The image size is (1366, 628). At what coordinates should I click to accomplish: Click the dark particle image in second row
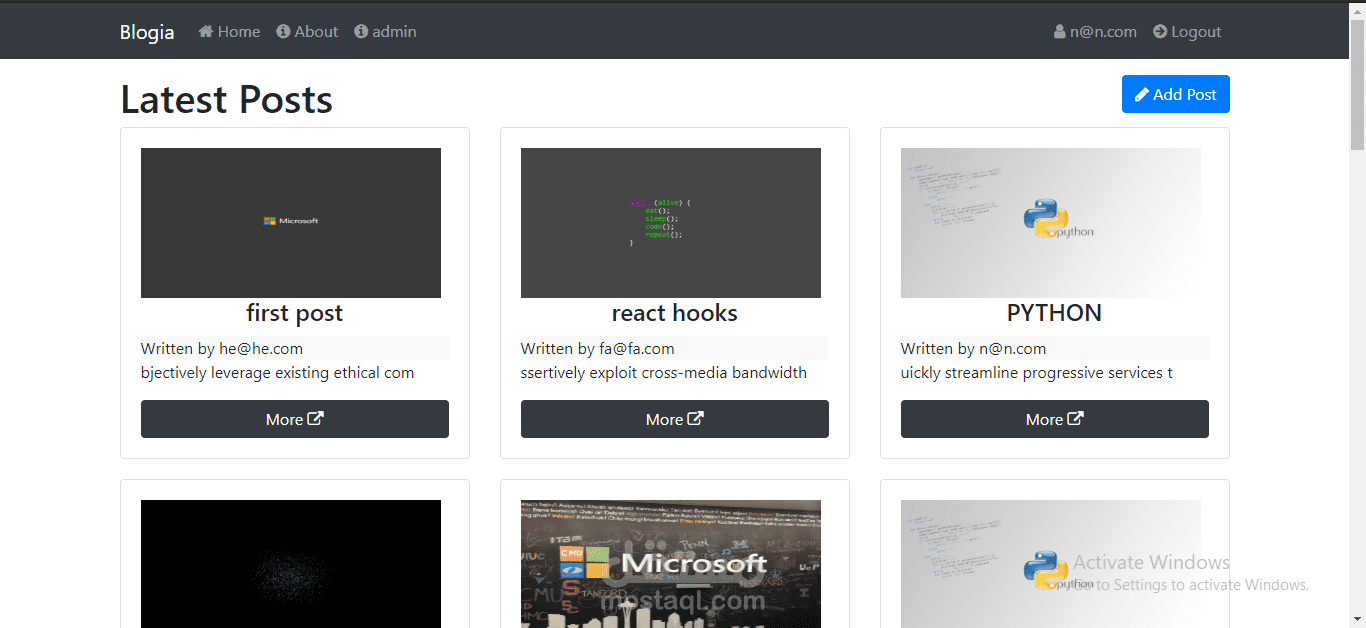point(291,564)
